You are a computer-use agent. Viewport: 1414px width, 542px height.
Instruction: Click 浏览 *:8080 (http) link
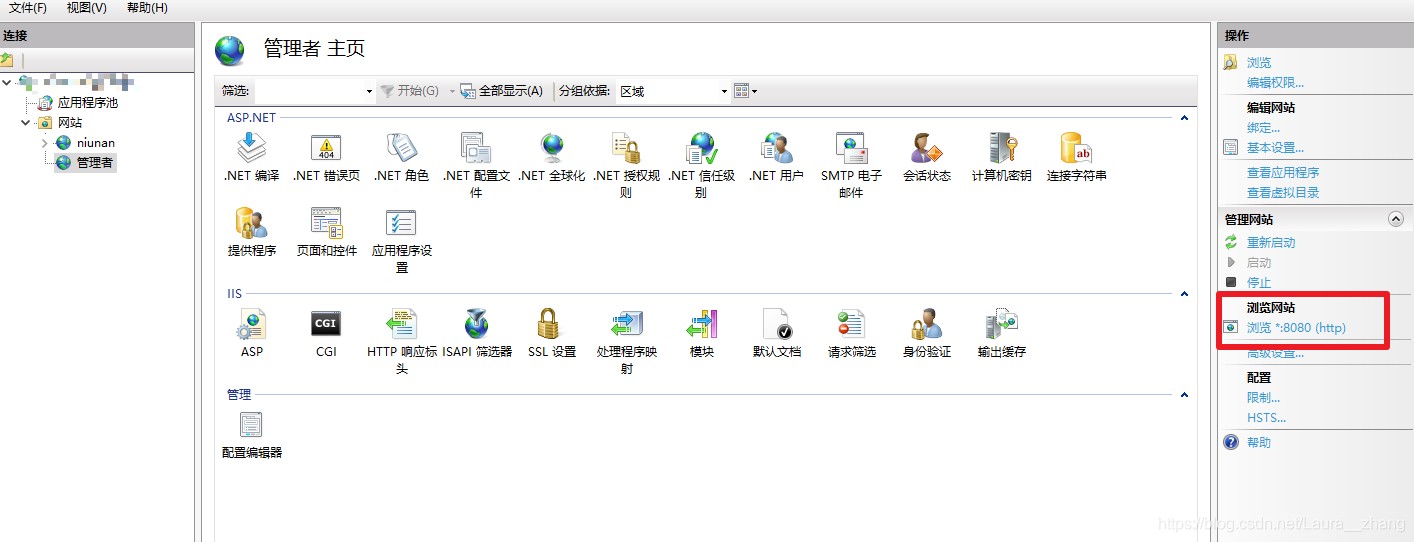pyautogui.click(x=1296, y=327)
